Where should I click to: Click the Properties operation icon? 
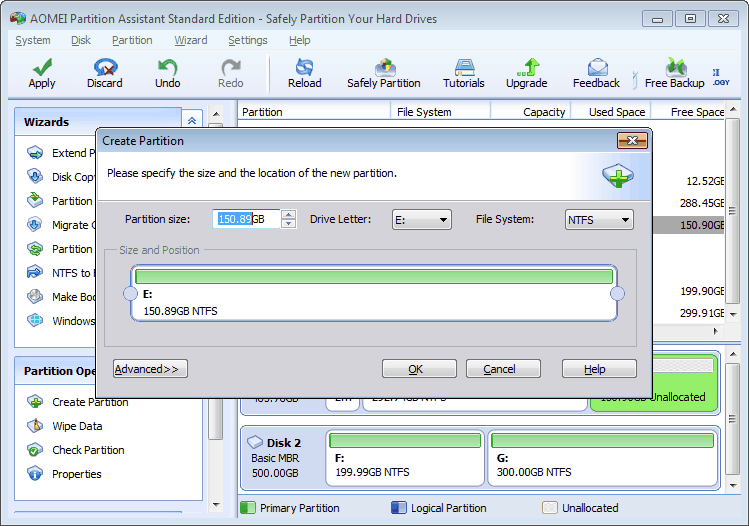(x=35, y=473)
